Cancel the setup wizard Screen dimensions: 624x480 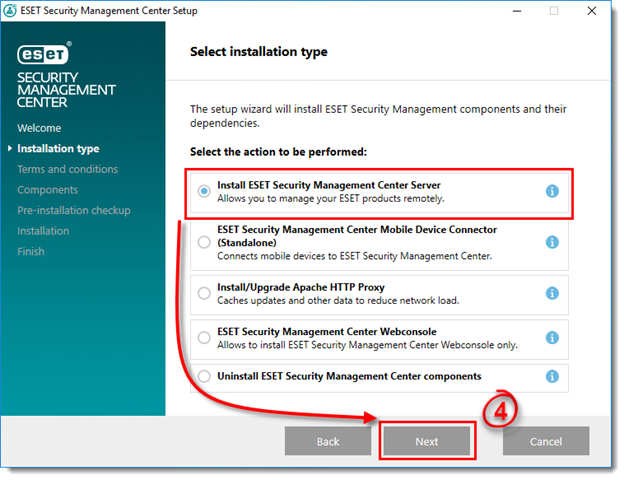546,441
